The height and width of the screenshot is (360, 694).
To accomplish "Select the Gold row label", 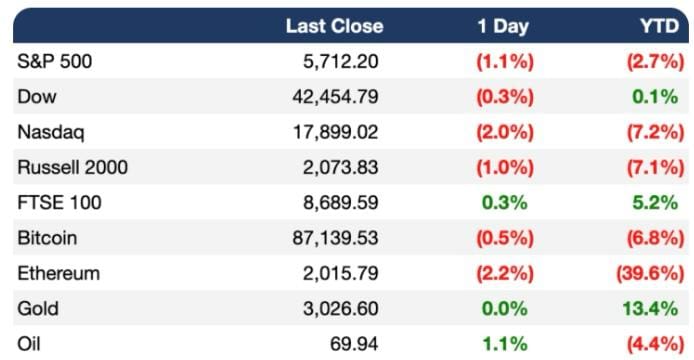I will coord(38,309).
